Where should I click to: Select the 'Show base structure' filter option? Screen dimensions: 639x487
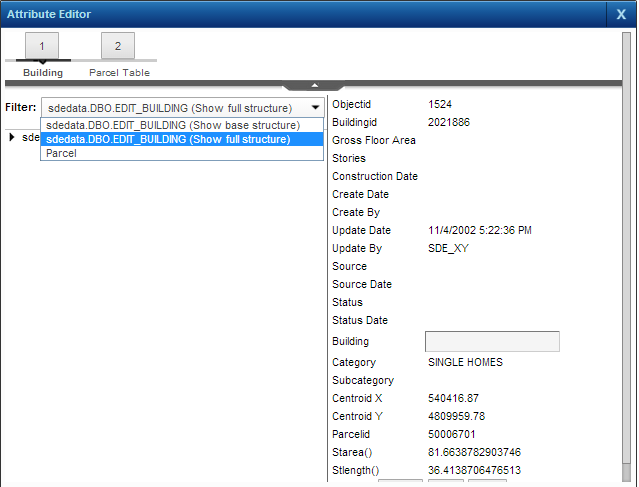pyautogui.click(x=173, y=125)
